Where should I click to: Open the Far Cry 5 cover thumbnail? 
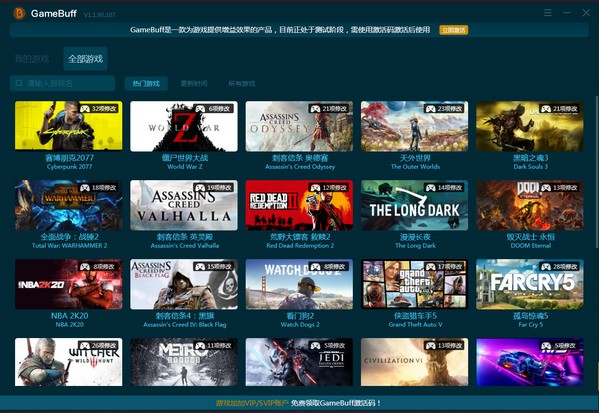(530, 284)
